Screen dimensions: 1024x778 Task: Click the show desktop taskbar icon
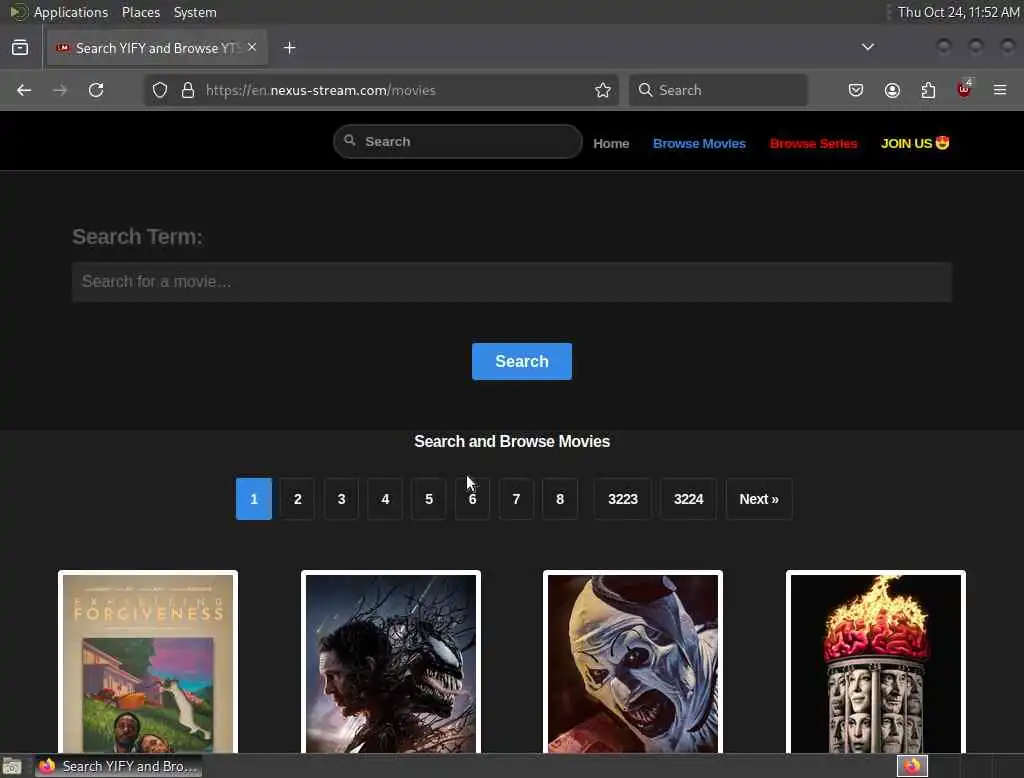(12, 766)
